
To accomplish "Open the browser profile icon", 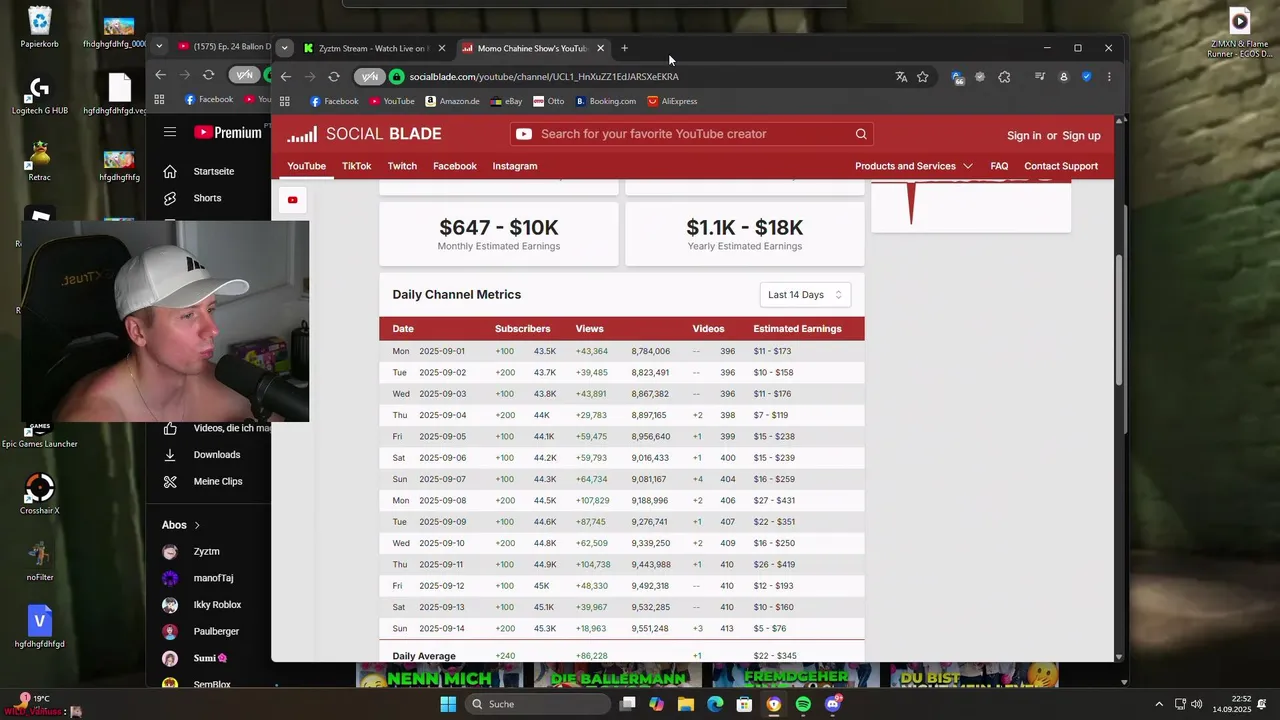I will tap(1063, 76).
